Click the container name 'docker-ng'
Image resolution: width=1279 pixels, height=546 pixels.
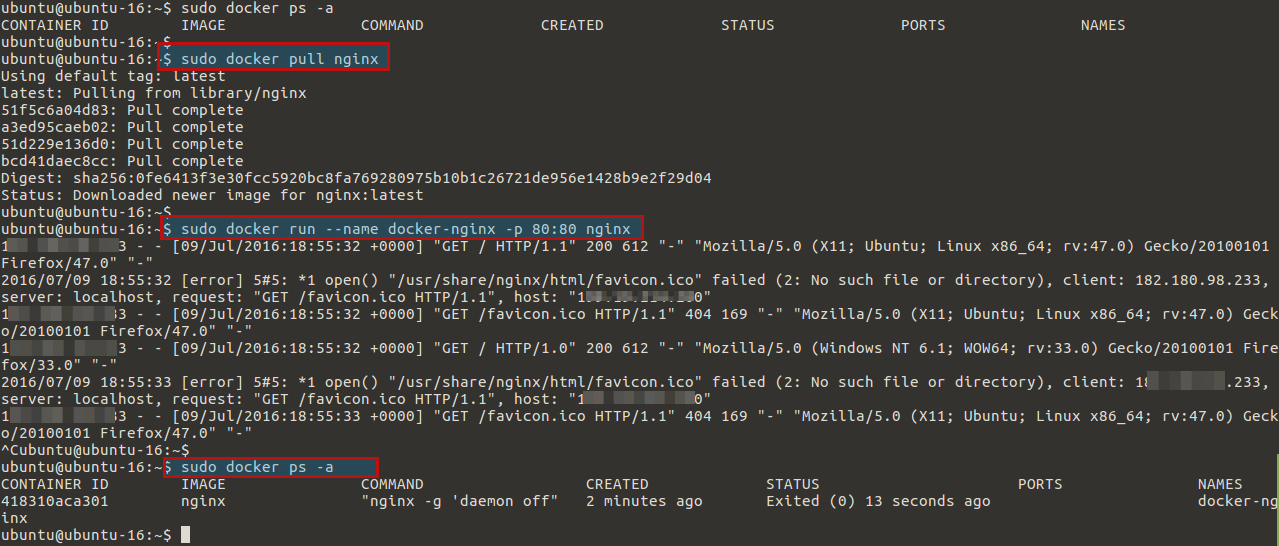click(x=1238, y=501)
